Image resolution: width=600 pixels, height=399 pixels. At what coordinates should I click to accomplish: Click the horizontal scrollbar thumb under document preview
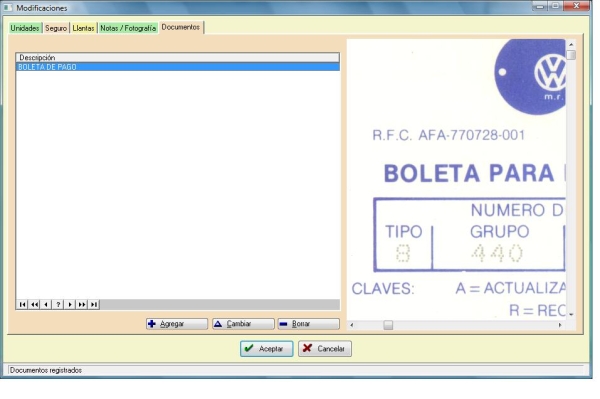(388, 325)
